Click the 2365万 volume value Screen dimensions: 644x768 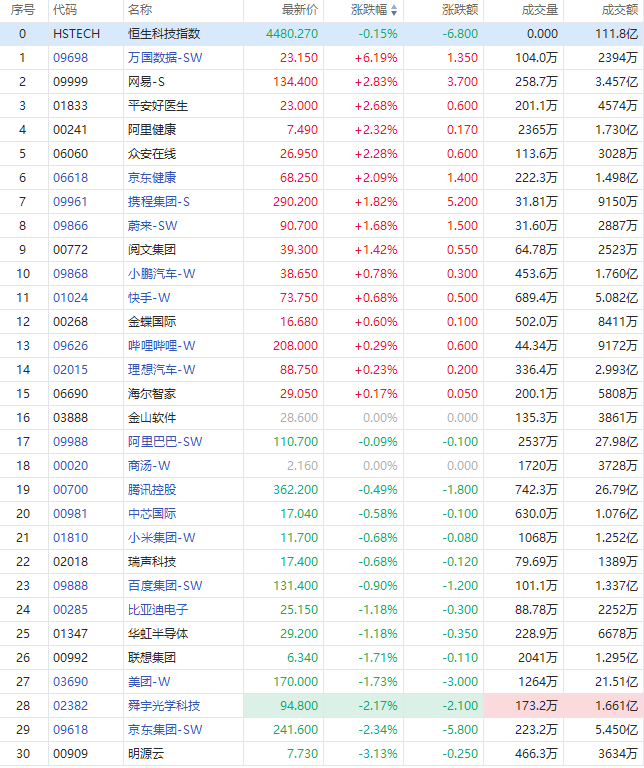[x=538, y=130]
